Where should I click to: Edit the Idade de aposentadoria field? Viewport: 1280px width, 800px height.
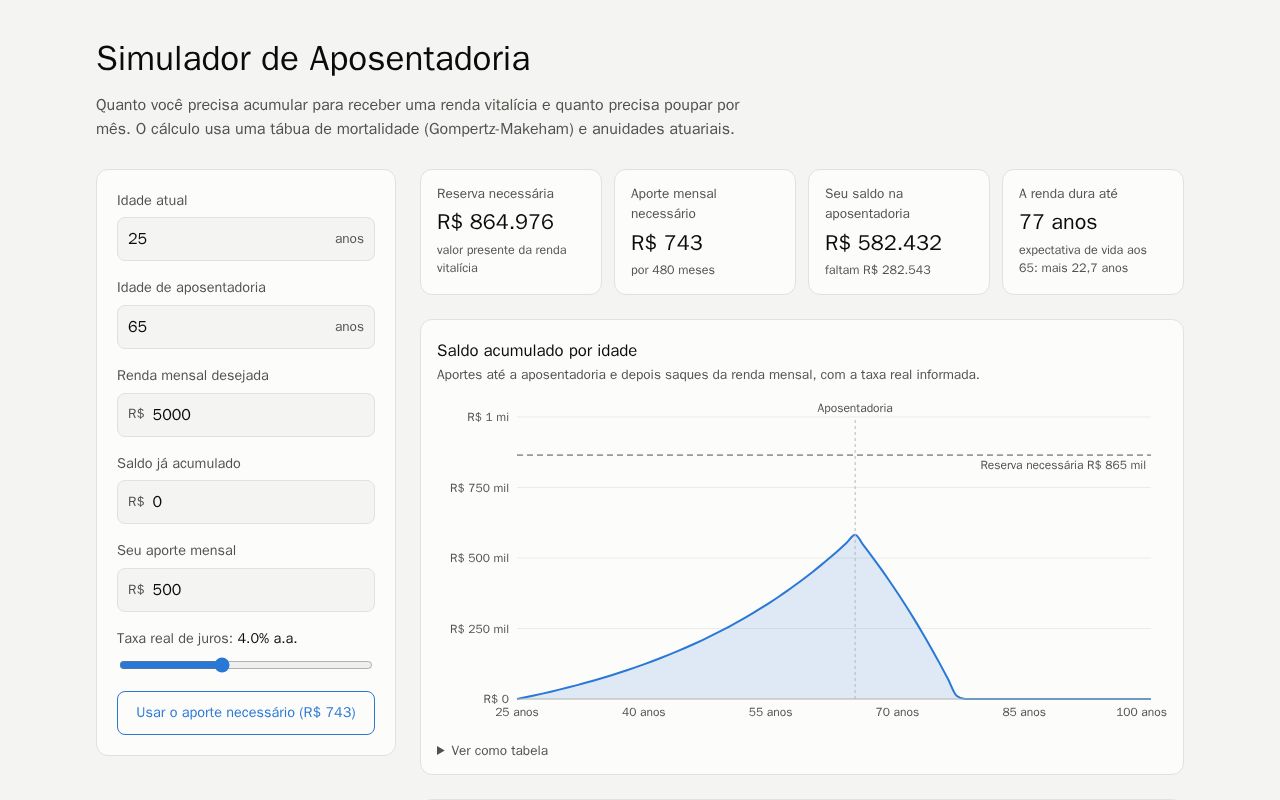point(245,327)
